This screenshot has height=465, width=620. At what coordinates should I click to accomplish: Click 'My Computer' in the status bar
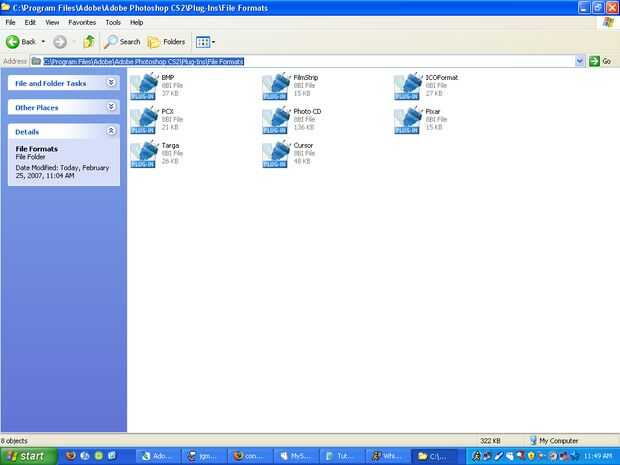(554, 440)
